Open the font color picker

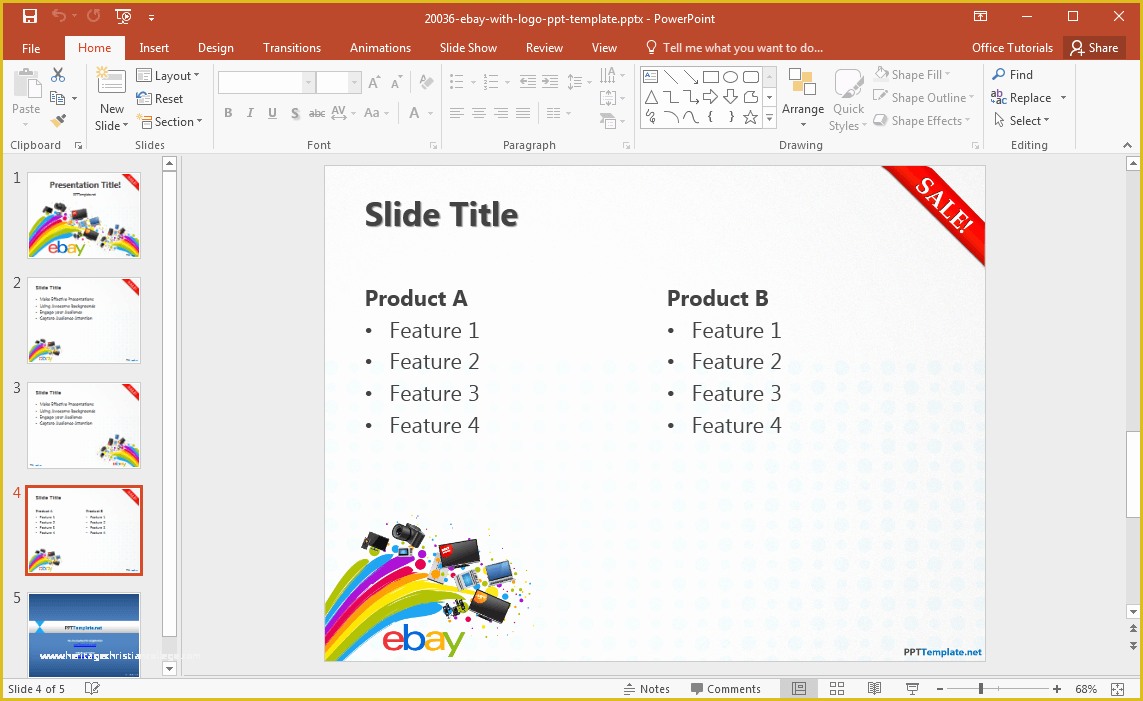(x=414, y=113)
